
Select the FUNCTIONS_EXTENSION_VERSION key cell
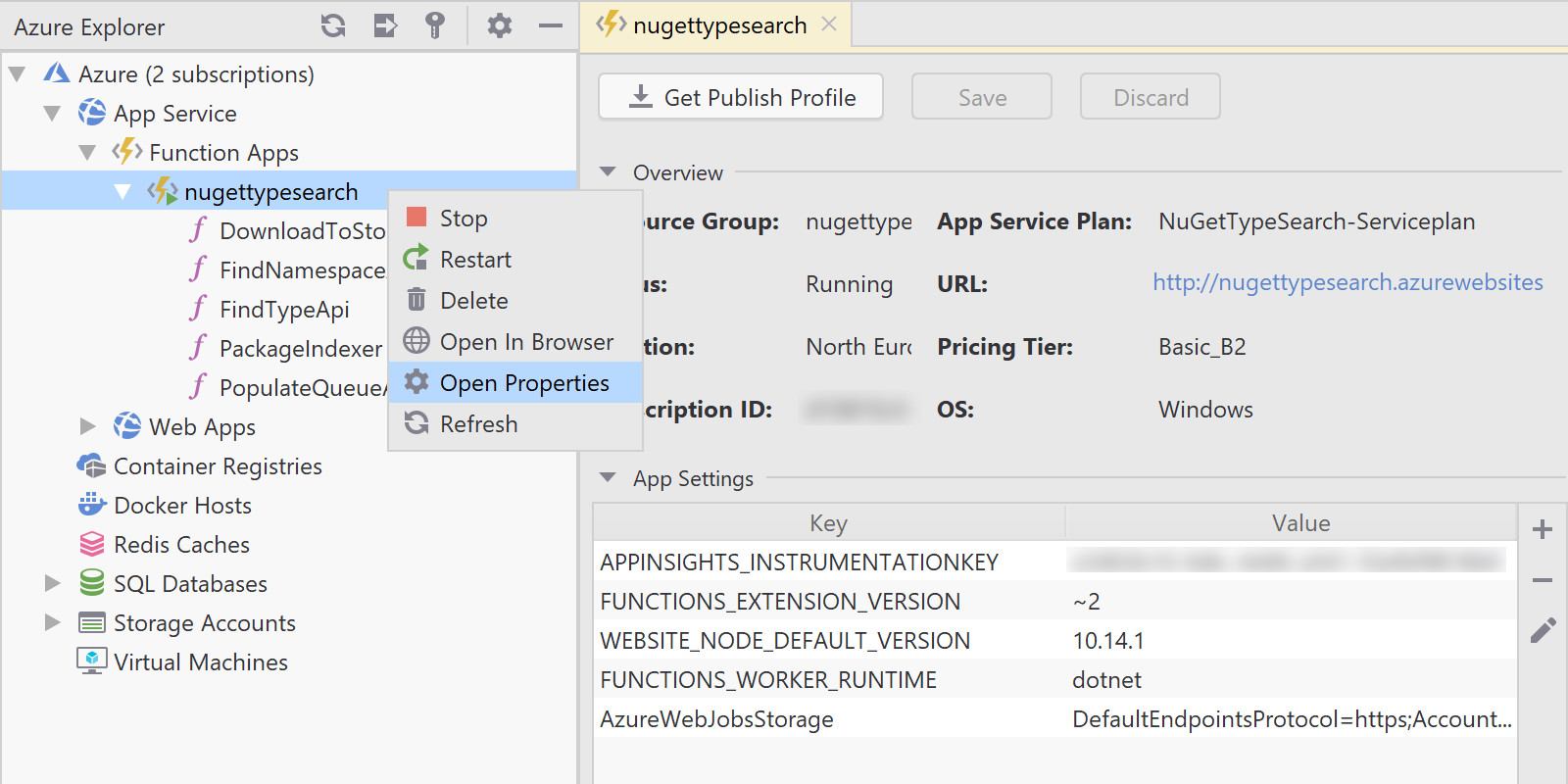829,601
